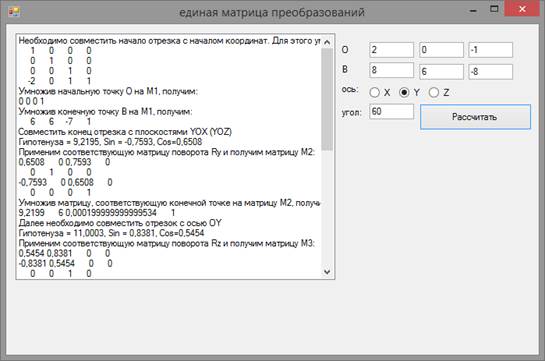Click the scrollbar down arrow in text area
This screenshot has height=361, width=545.
point(327,272)
